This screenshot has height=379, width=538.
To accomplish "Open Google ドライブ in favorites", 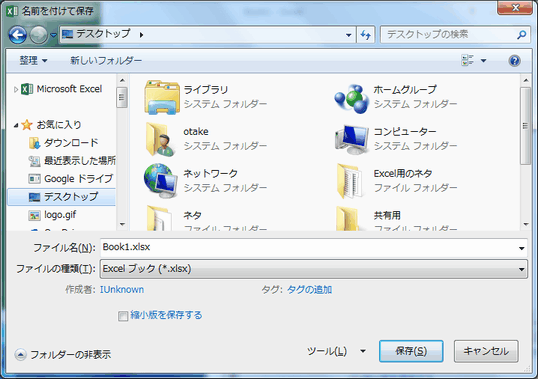I will pyautogui.click(x=71, y=179).
